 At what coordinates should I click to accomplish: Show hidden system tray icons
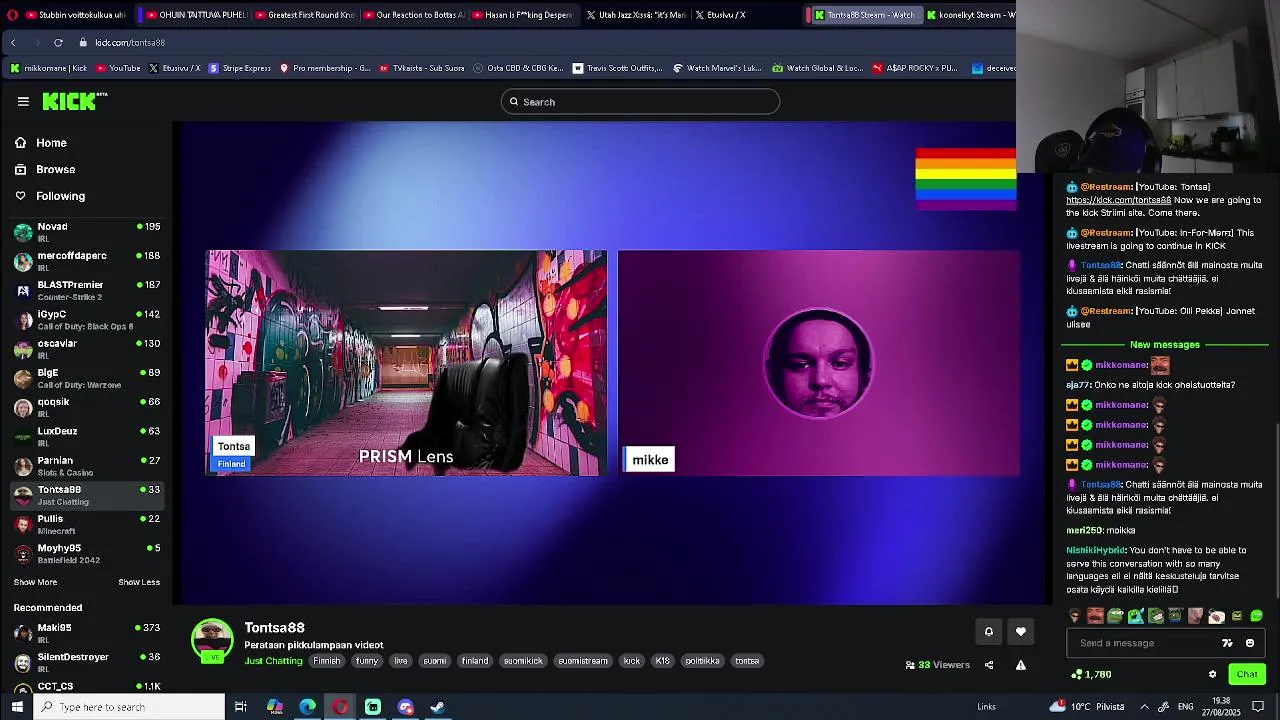coord(1144,707)
